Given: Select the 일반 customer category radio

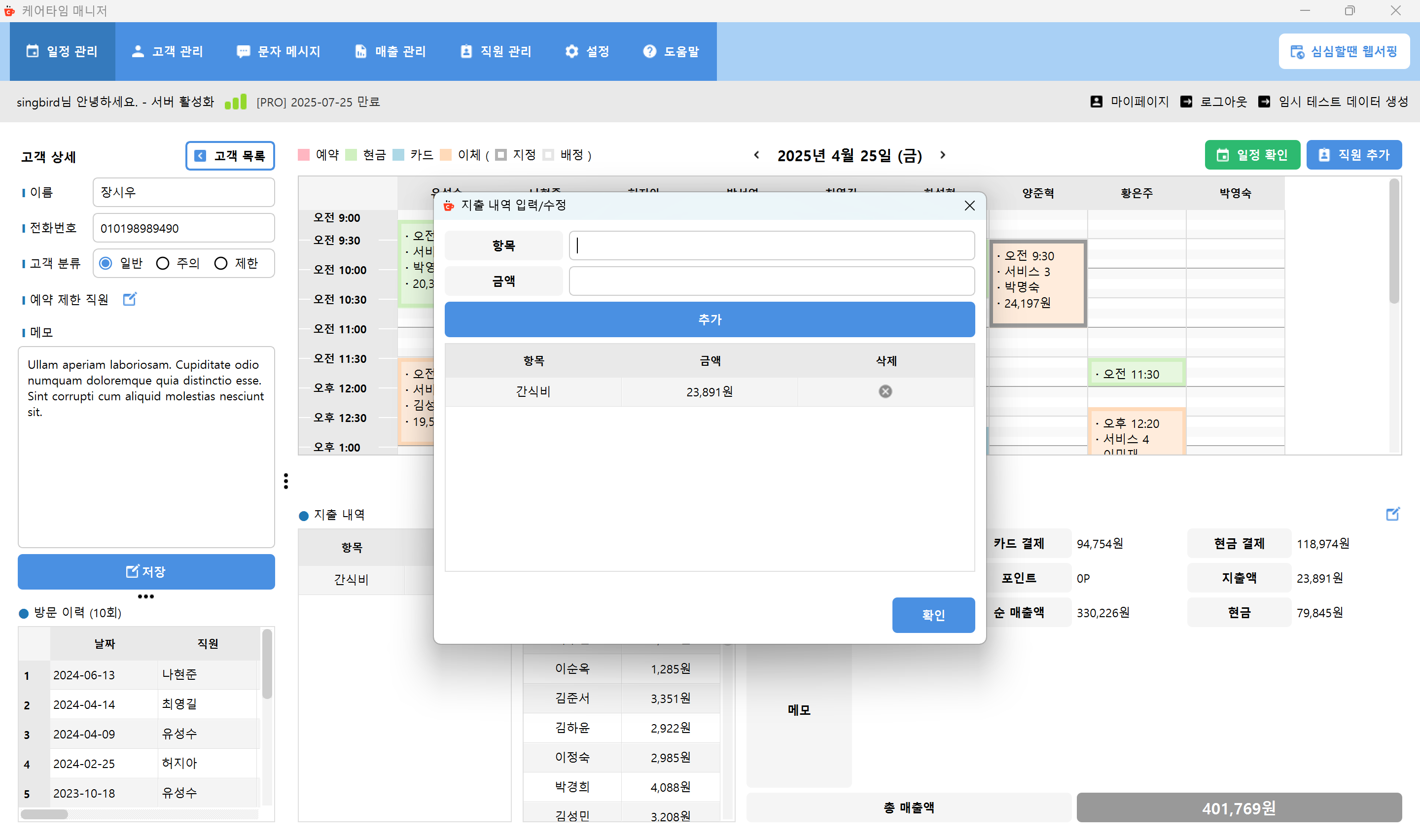Looking at the screenshot, I should point(106,263).
